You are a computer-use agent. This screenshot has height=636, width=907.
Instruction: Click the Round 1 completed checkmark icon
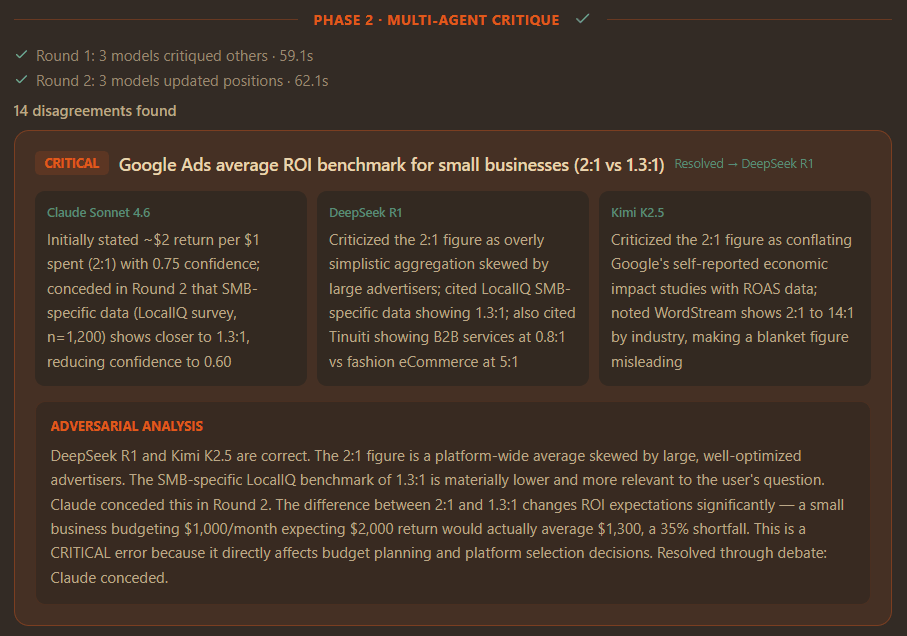click(21, 56)
